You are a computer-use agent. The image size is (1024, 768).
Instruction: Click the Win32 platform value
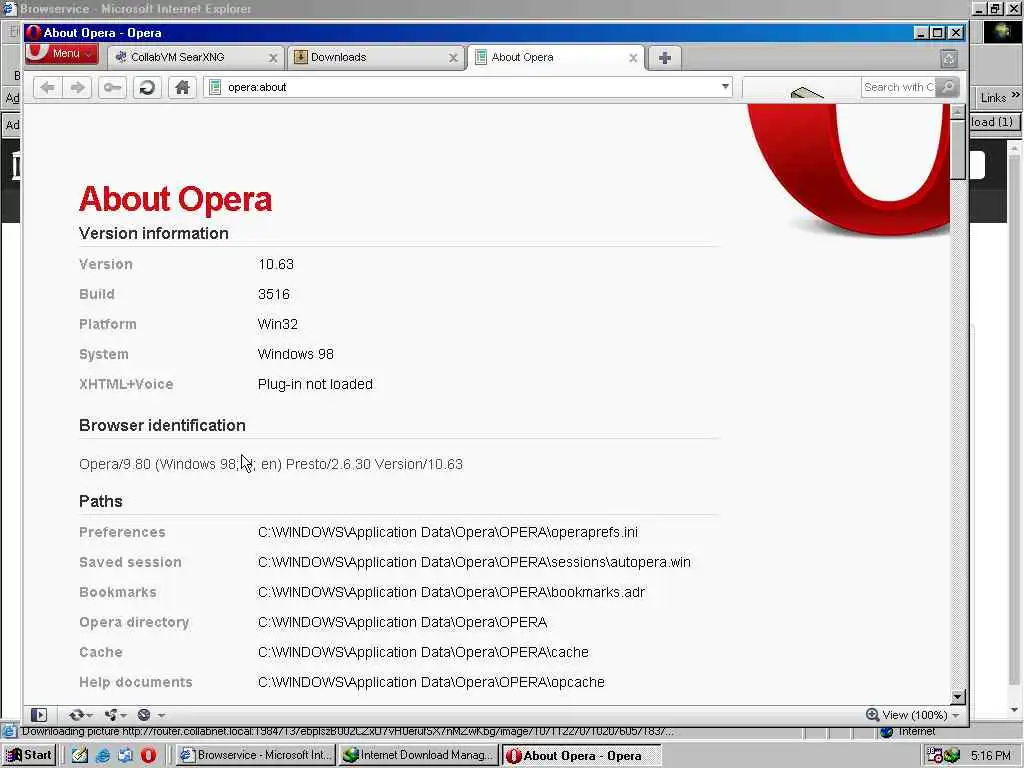278,325
